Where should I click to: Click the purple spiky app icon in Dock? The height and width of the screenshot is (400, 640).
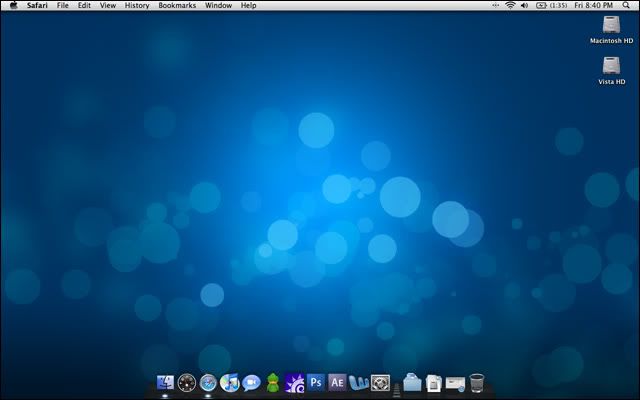pos(294,383)
